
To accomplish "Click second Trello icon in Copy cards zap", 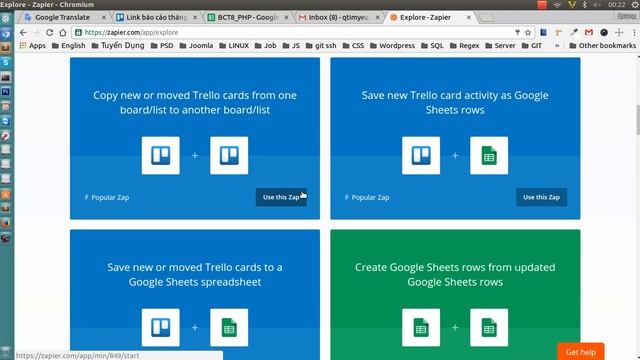I will click(x=229, y=156).
